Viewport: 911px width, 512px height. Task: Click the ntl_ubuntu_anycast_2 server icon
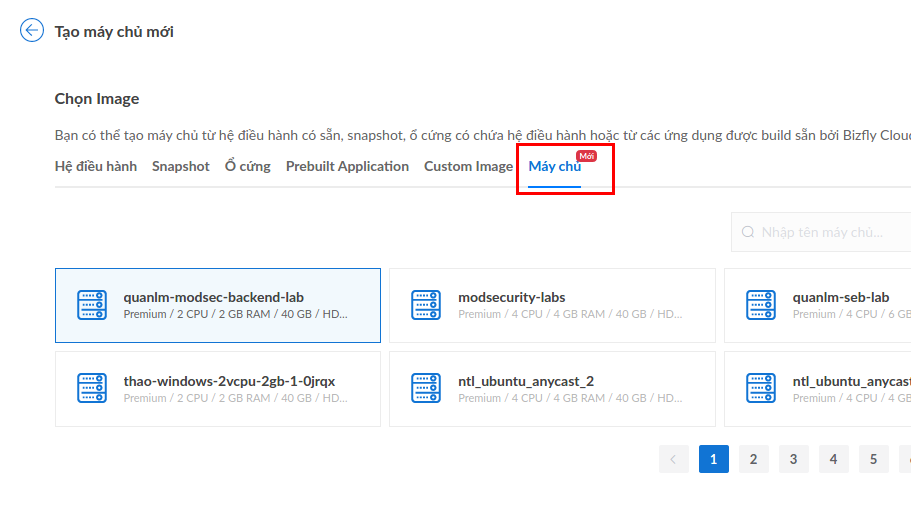pyautogui.click(x=426, y=389)
